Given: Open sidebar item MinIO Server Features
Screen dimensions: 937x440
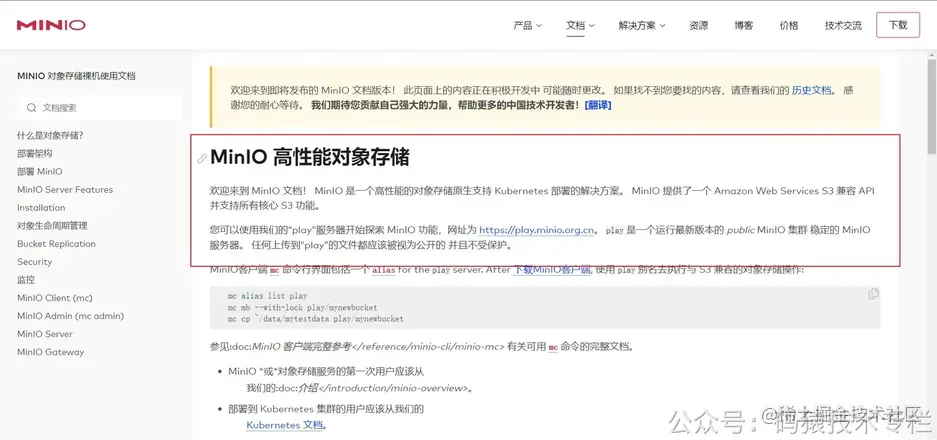Looking at the screenshot, I should tap(65, 190).
